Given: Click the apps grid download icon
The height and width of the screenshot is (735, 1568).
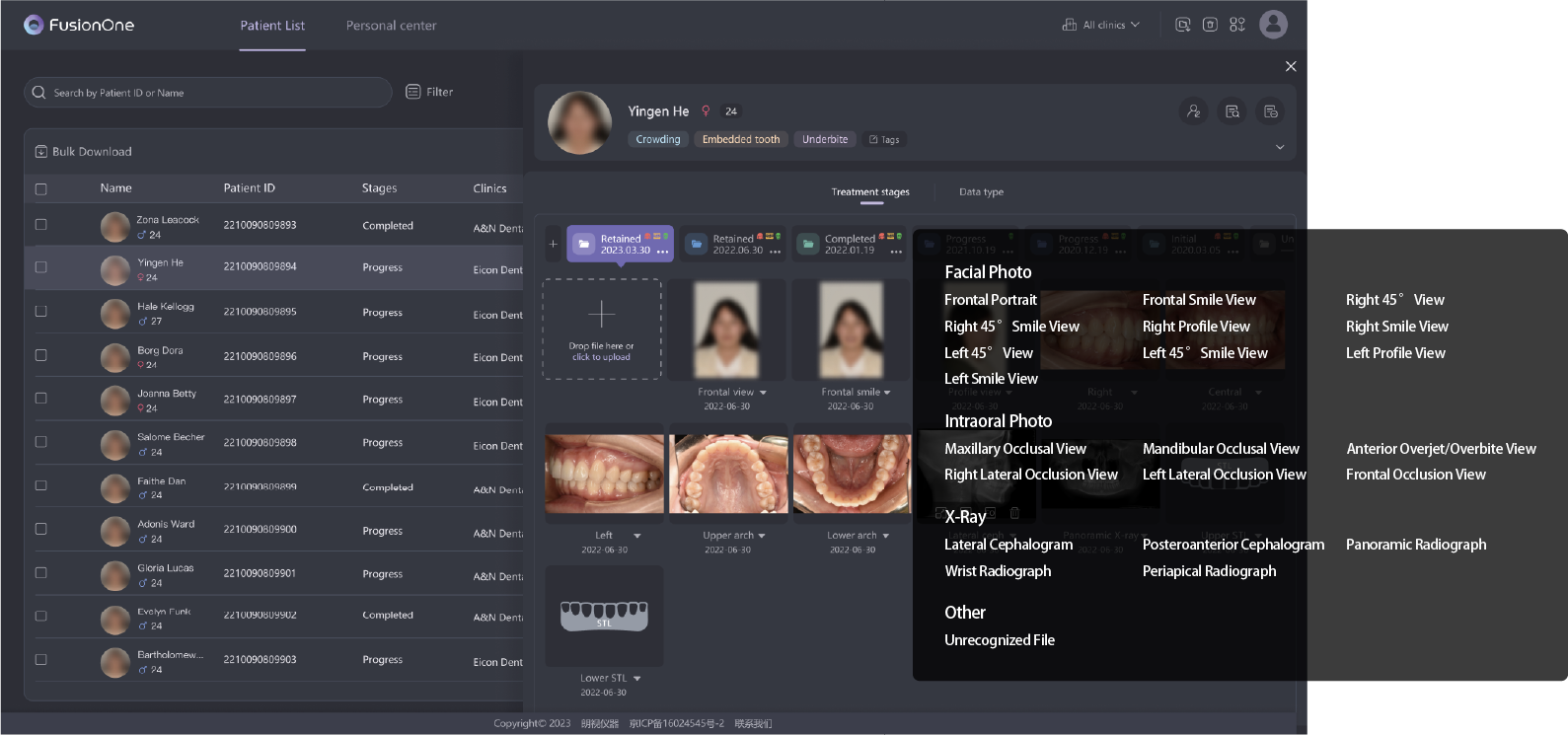Looking at the screenshot, I should click(x=1237, y=25).
